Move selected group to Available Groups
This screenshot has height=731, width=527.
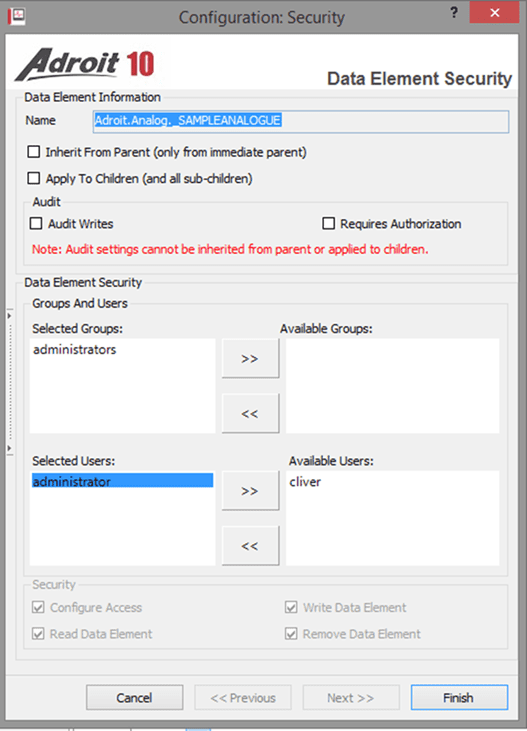click(x=250, y=358)
